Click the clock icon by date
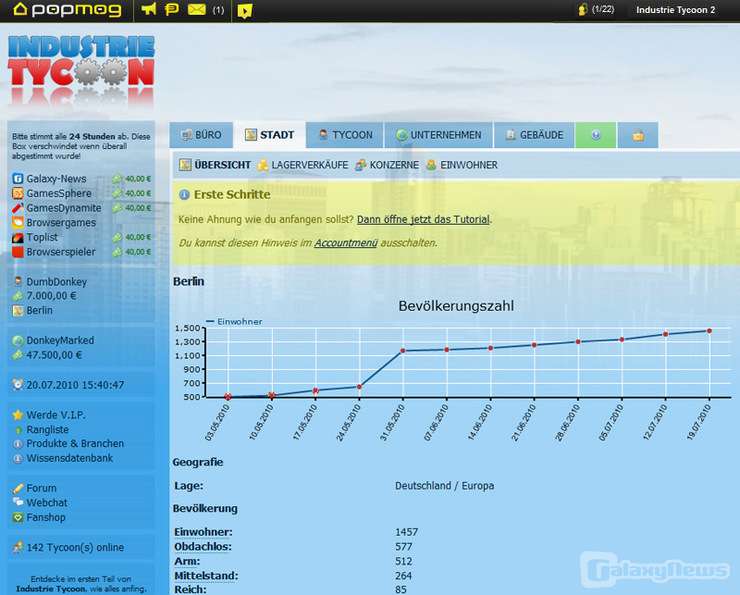The image size is (740, 595). point(17,385)
